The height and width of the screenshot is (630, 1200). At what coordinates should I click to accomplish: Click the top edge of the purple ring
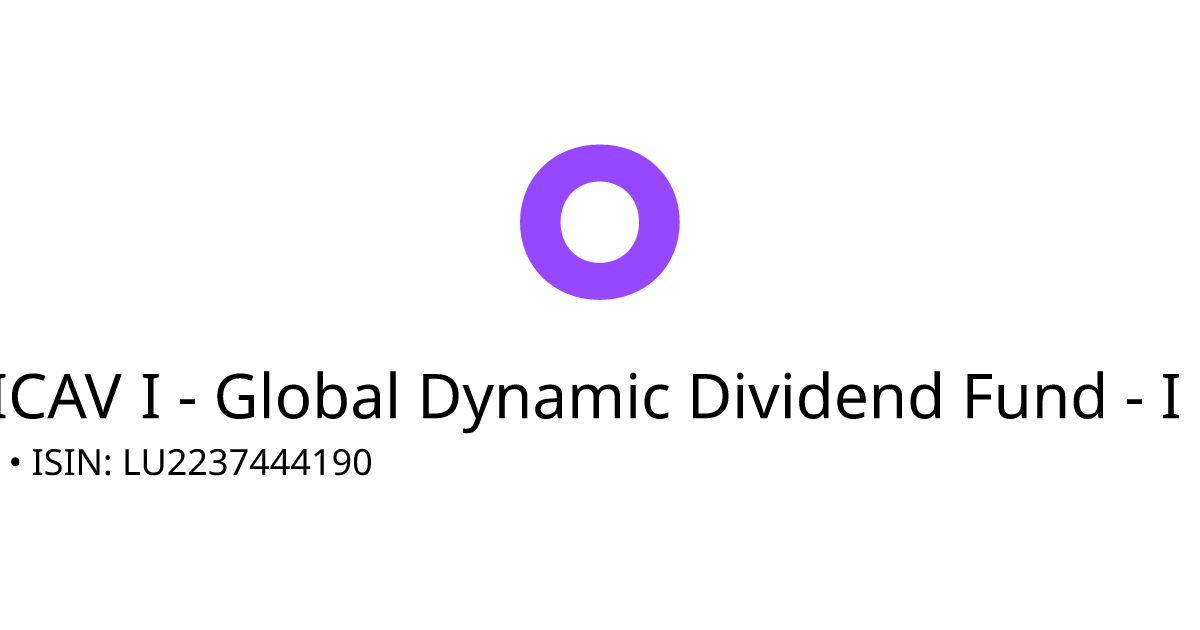coord(600,162)
